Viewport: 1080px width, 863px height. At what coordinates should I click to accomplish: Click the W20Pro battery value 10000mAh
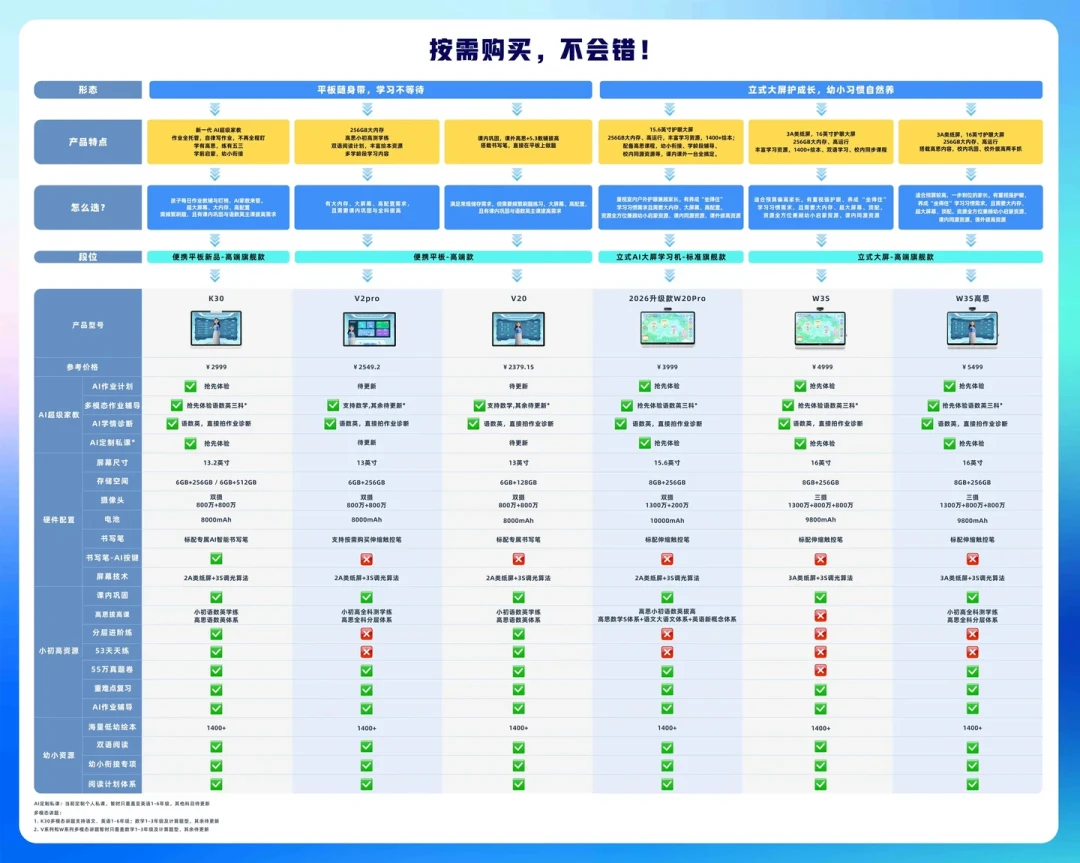coord(667,521)
